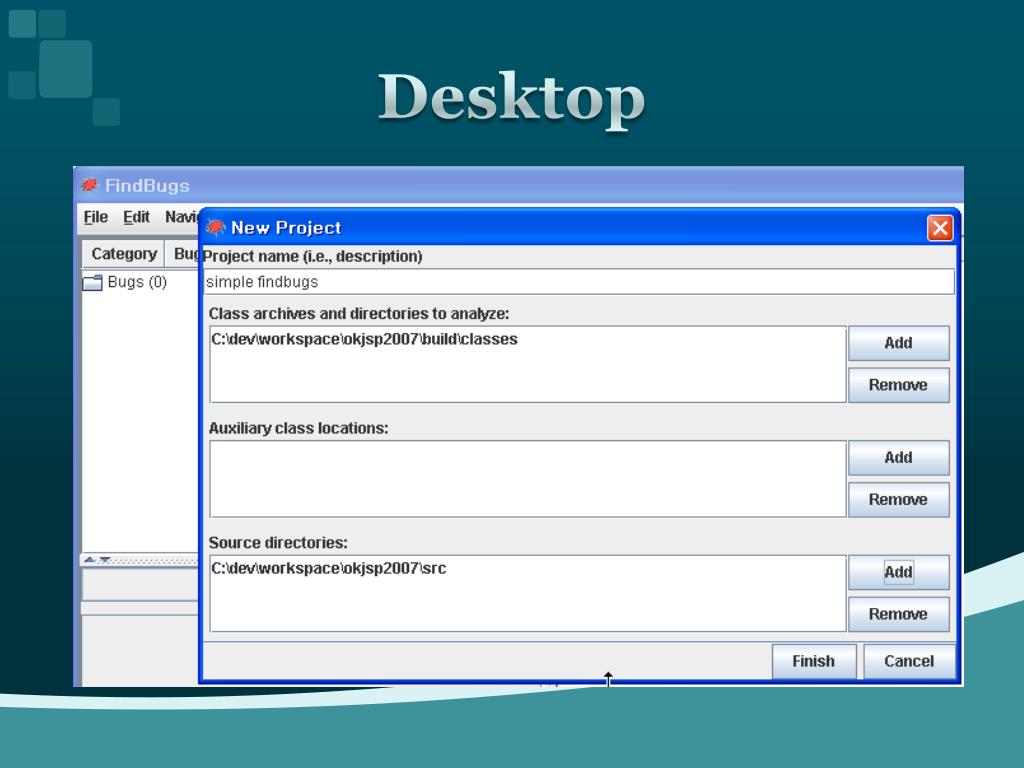Viewport: 1024px width, 768px height.
Task: Select the okjsp2007\src source path entry
Action: pos(328,568)
